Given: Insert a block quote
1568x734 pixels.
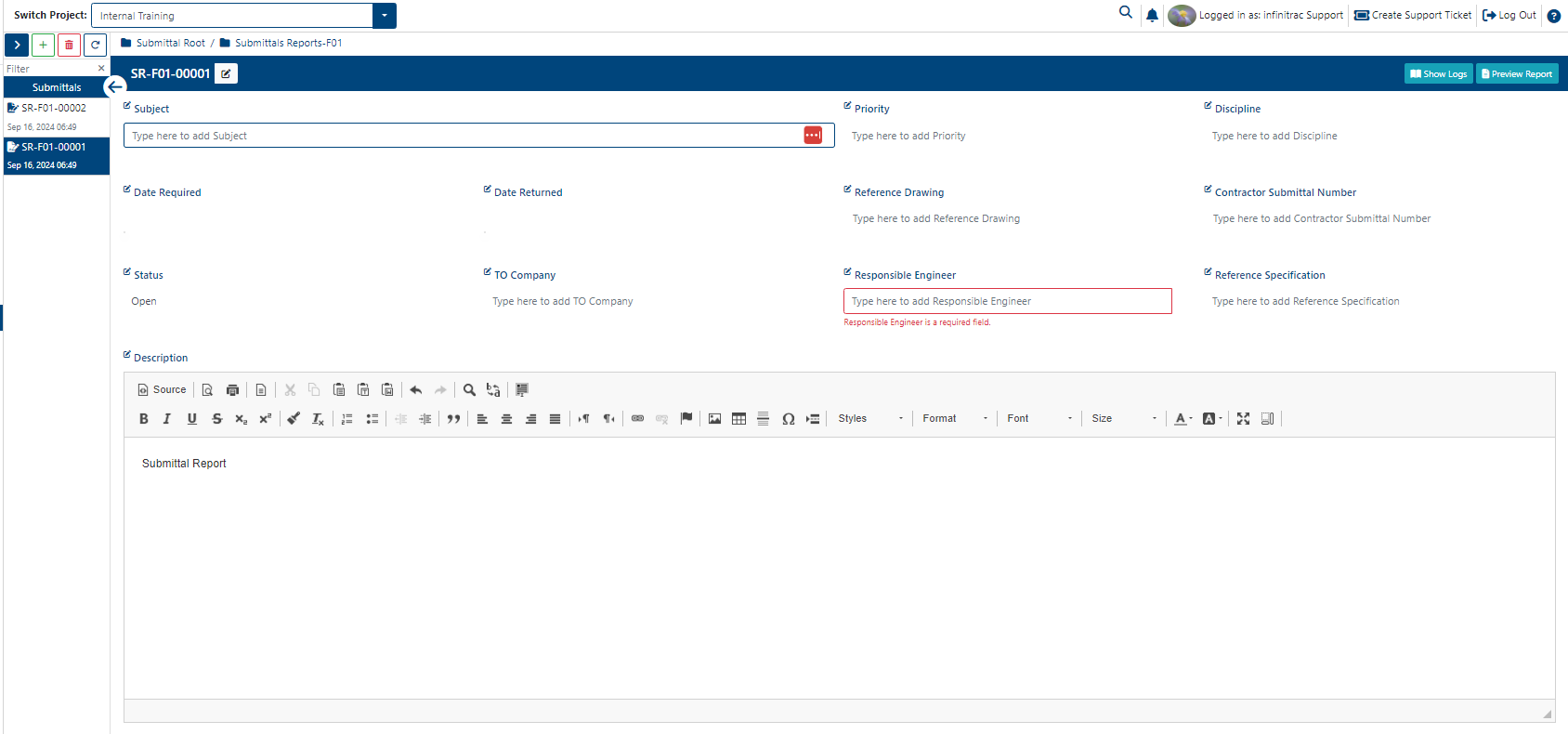Looking at the screenshot, I should [x=453, y=419].
